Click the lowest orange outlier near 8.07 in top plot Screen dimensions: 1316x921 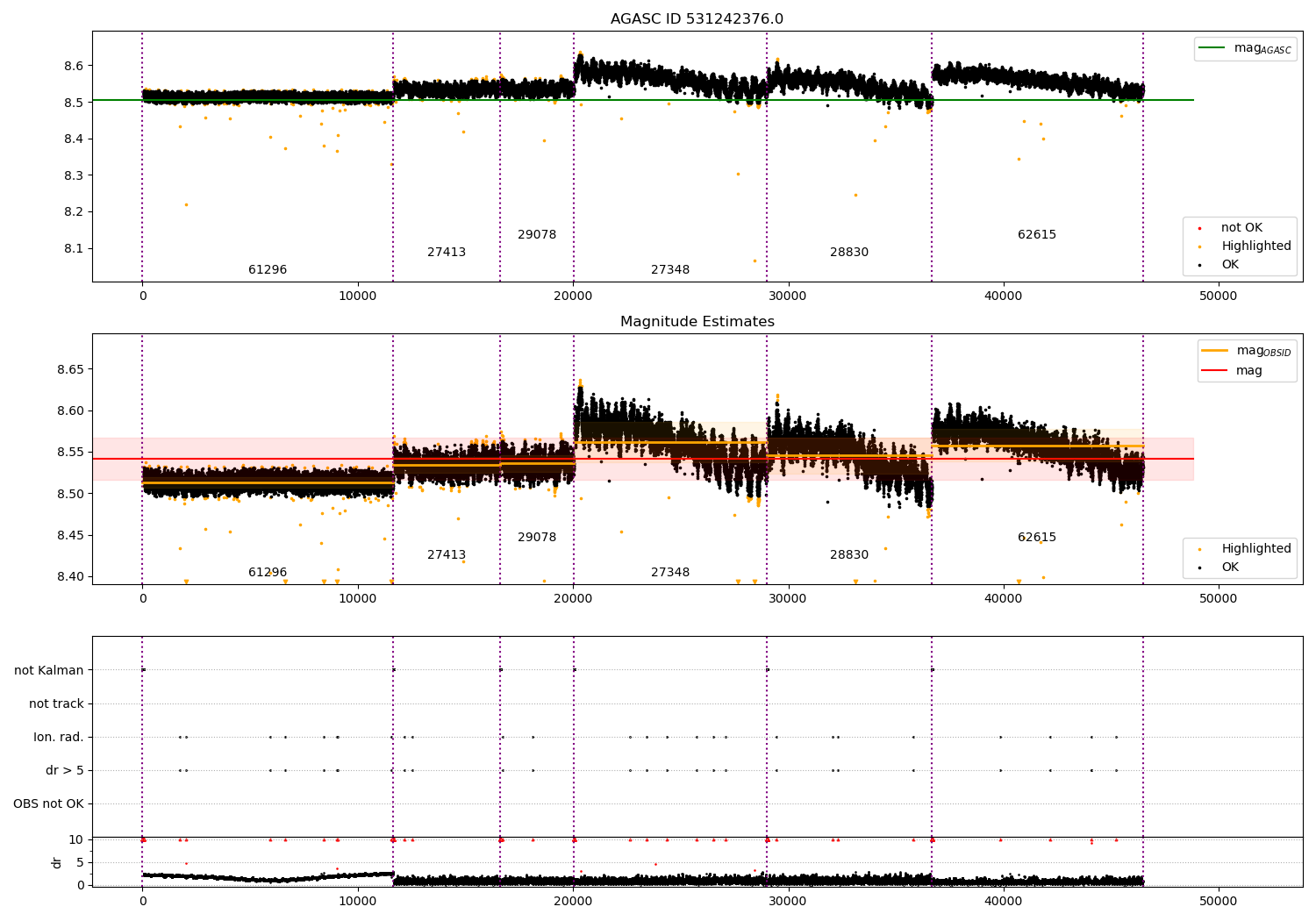tap(755, 261)
